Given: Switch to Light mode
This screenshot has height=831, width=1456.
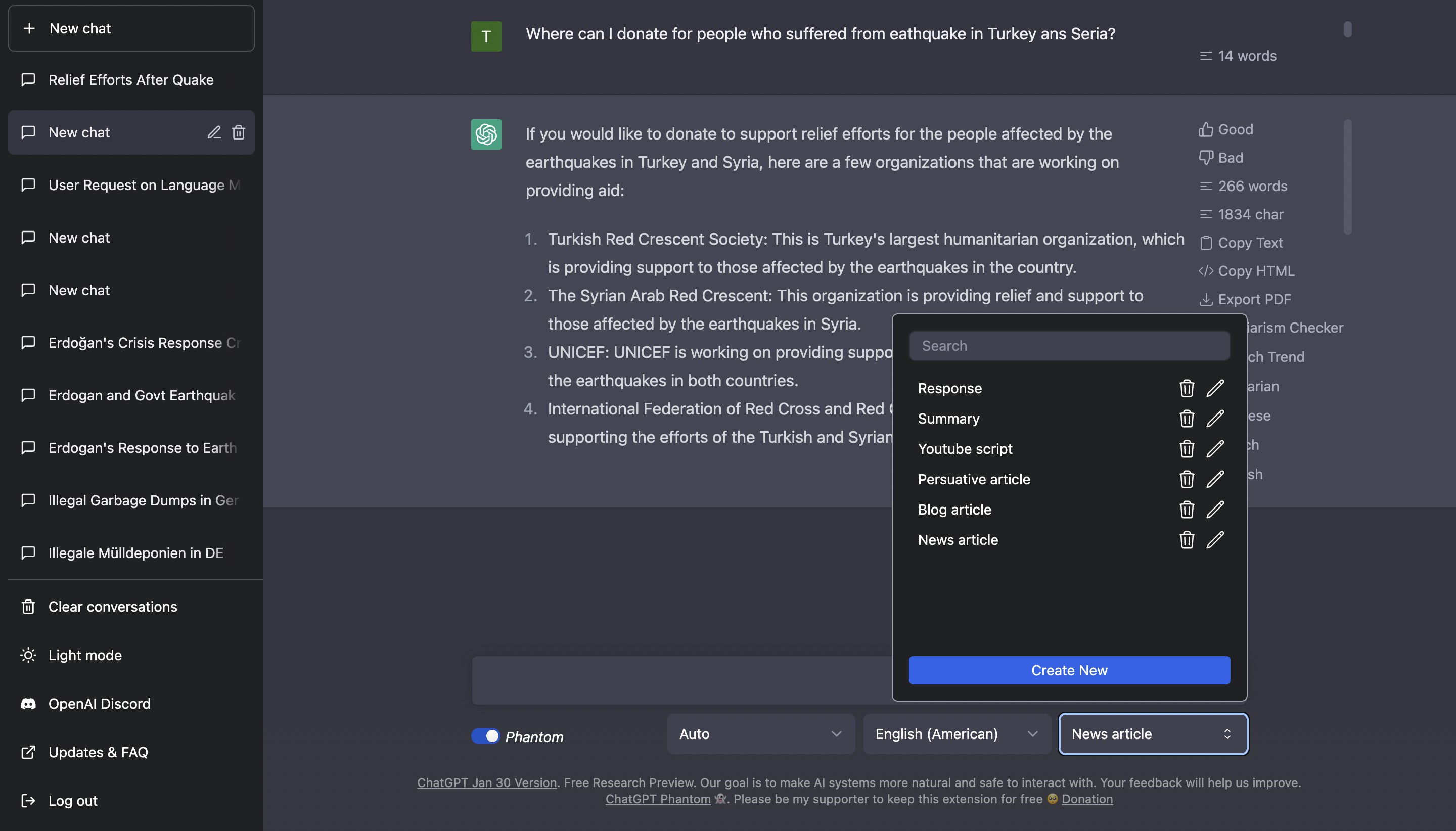Looking at the screenshot, I should click(x=131, y=655).
